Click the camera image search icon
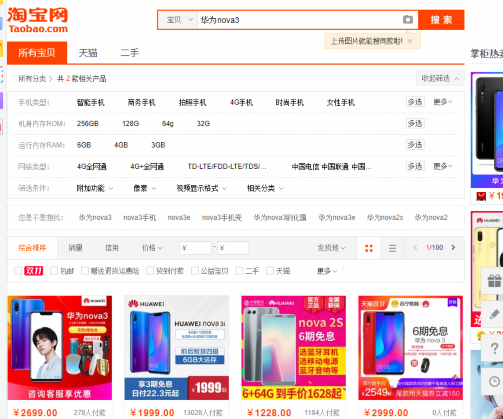Screen dimensions: 503x419 (407, 19)
